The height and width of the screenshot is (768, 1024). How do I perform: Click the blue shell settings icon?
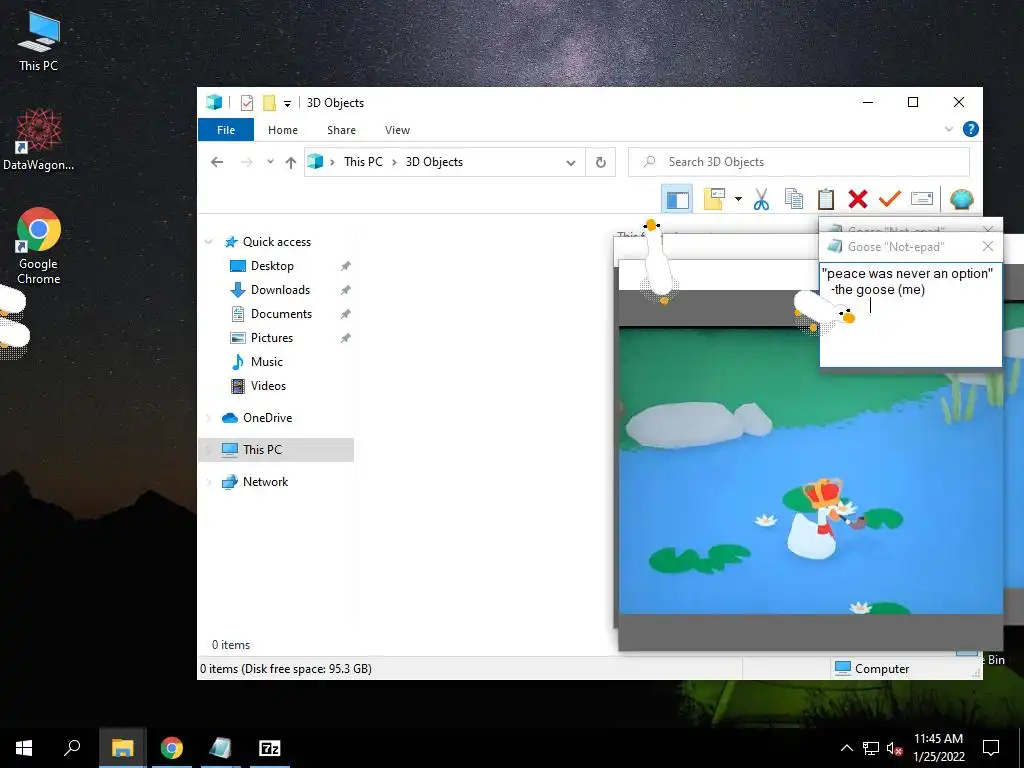(961, 199)
